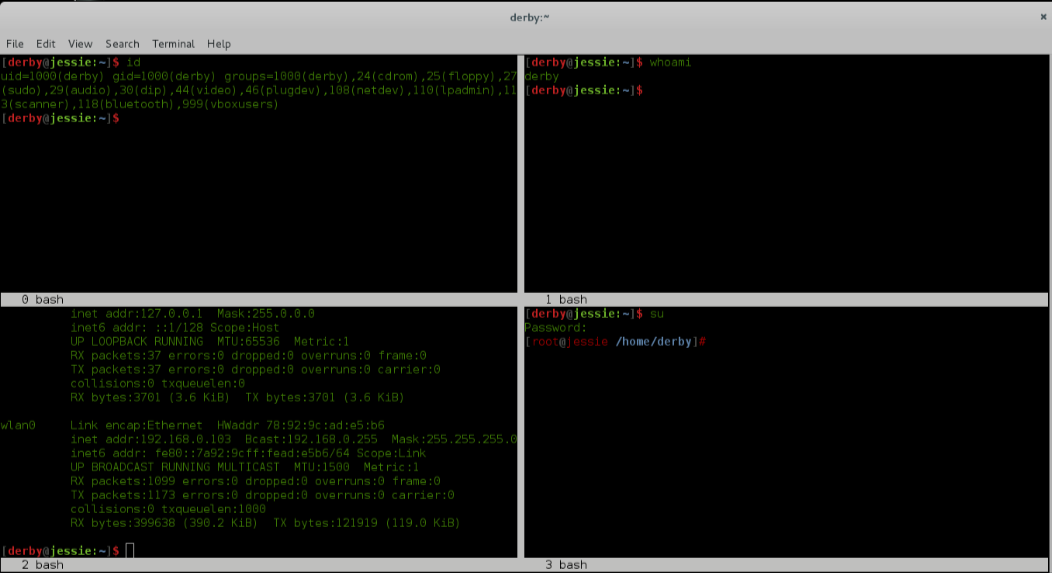
Task: Click the 'collisions:0 txqueuelen:1000' line
Action: pyautogui.click(x=168, y=509)
